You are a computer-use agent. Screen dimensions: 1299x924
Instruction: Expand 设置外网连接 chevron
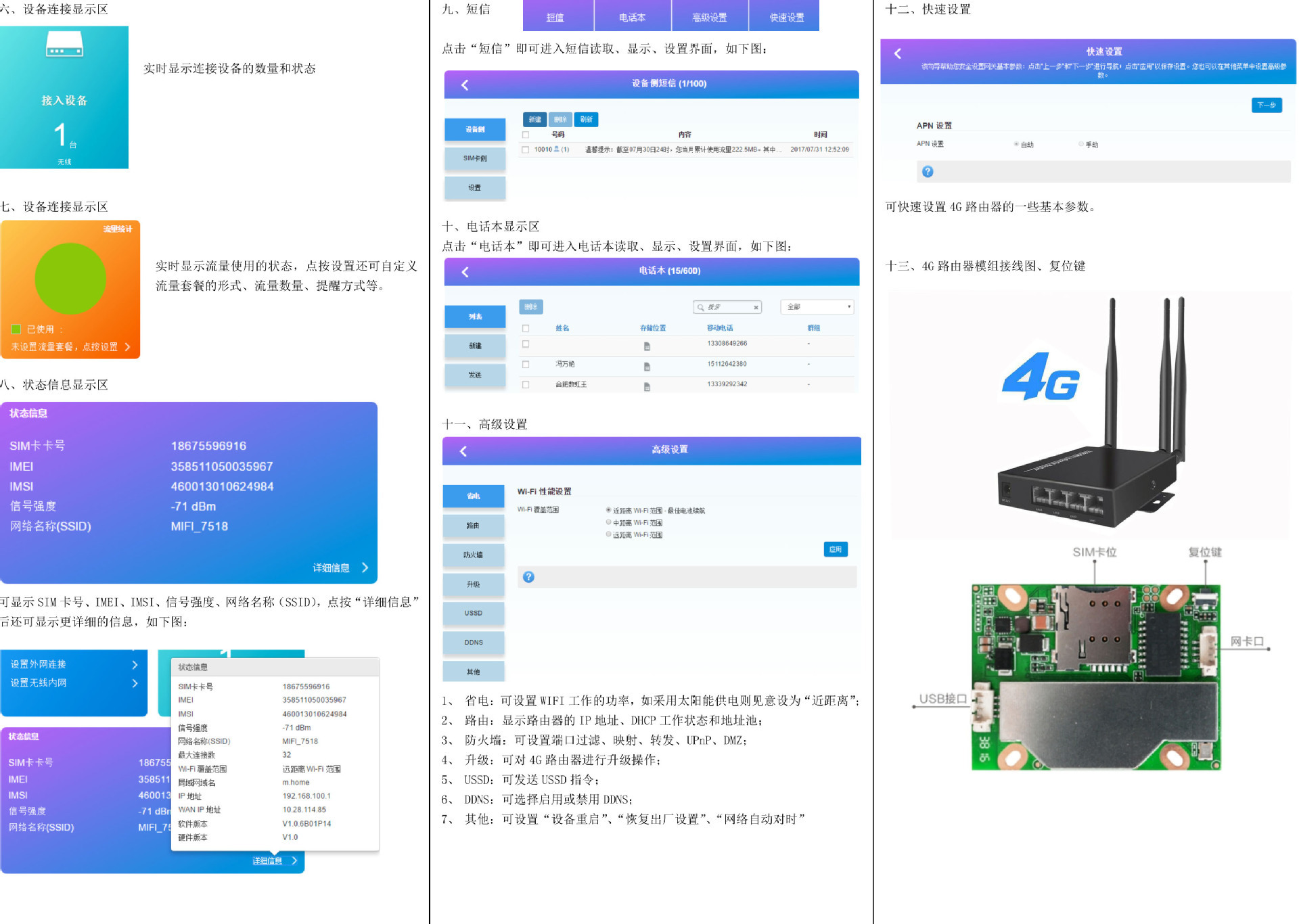pos(135,665)
